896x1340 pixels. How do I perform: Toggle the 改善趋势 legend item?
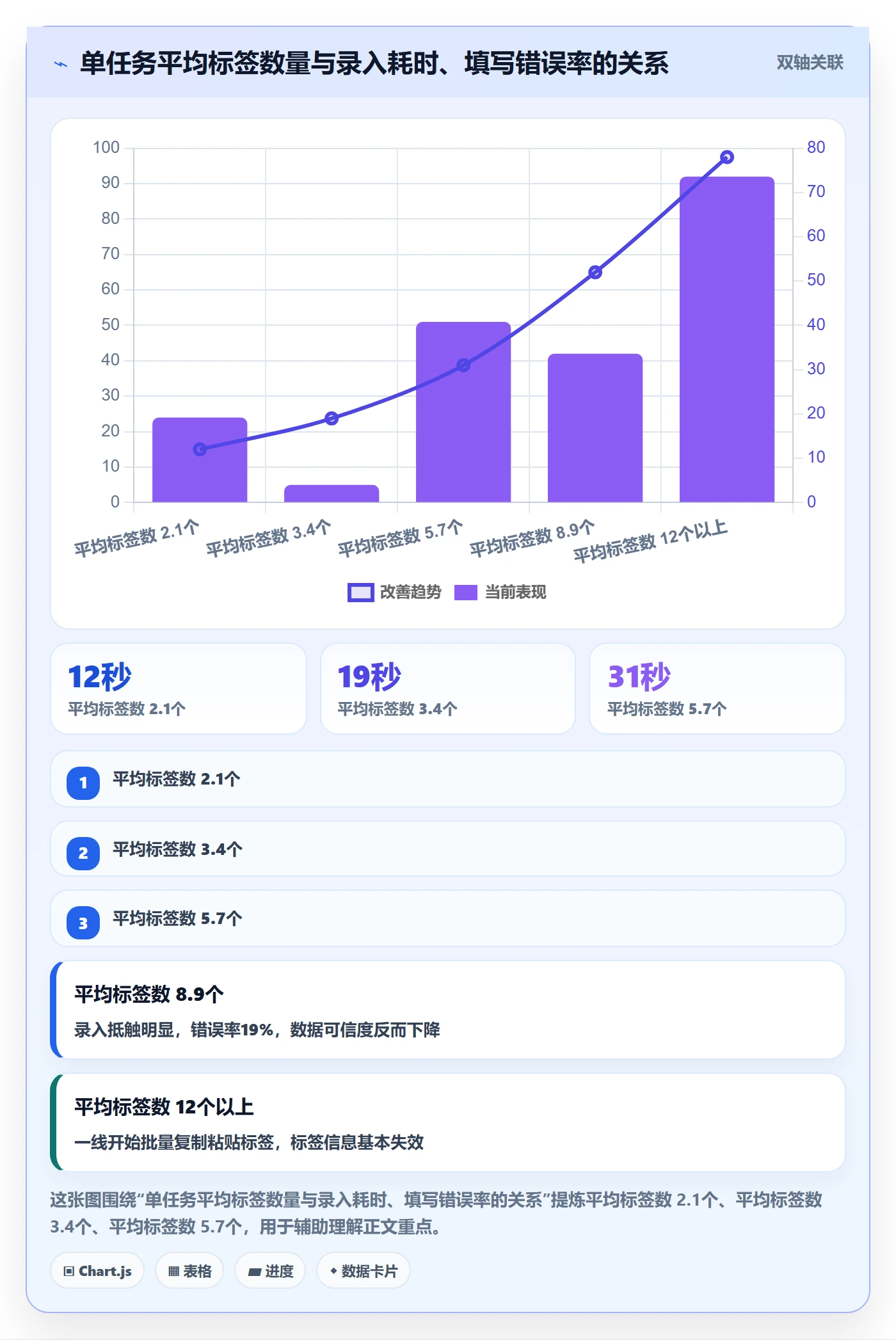point(394,593)
